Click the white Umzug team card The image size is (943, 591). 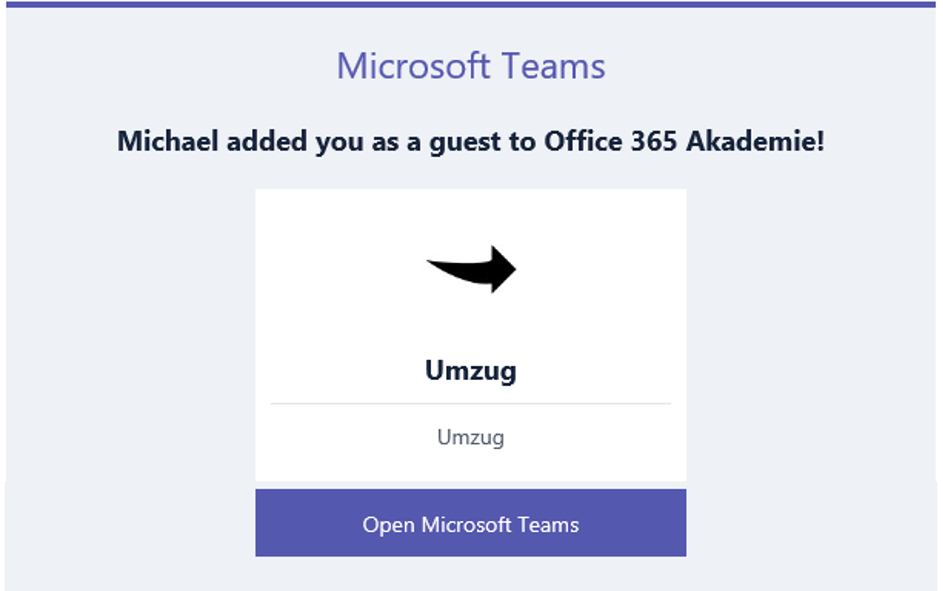point(471,335)
